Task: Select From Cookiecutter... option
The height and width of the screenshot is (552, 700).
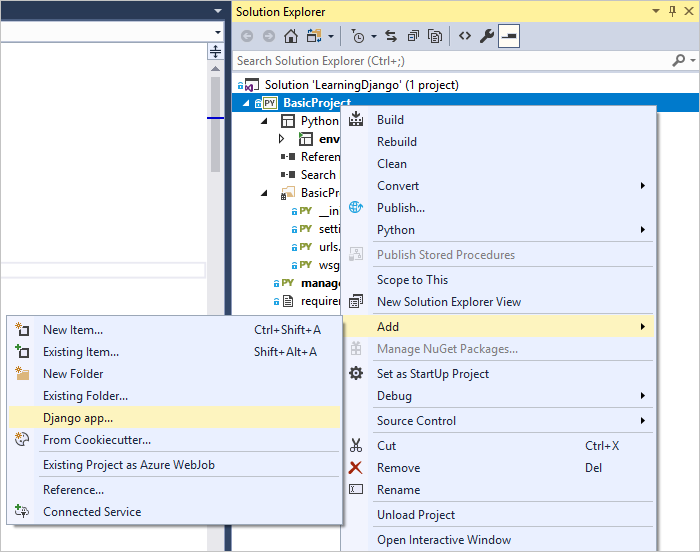Action: (x=96, y=439)
